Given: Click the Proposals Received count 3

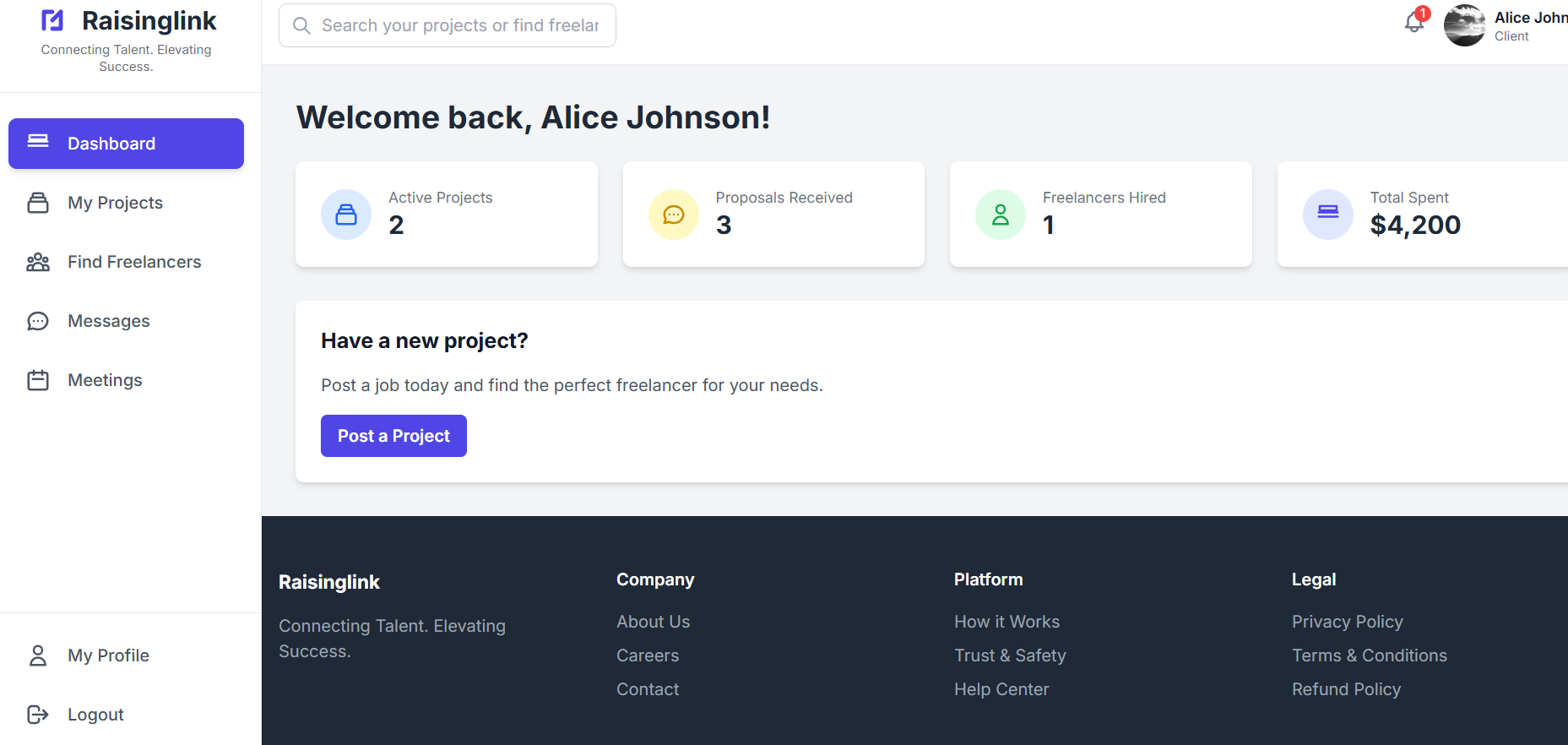Looking at the screenshot, I should click(724, 225).
